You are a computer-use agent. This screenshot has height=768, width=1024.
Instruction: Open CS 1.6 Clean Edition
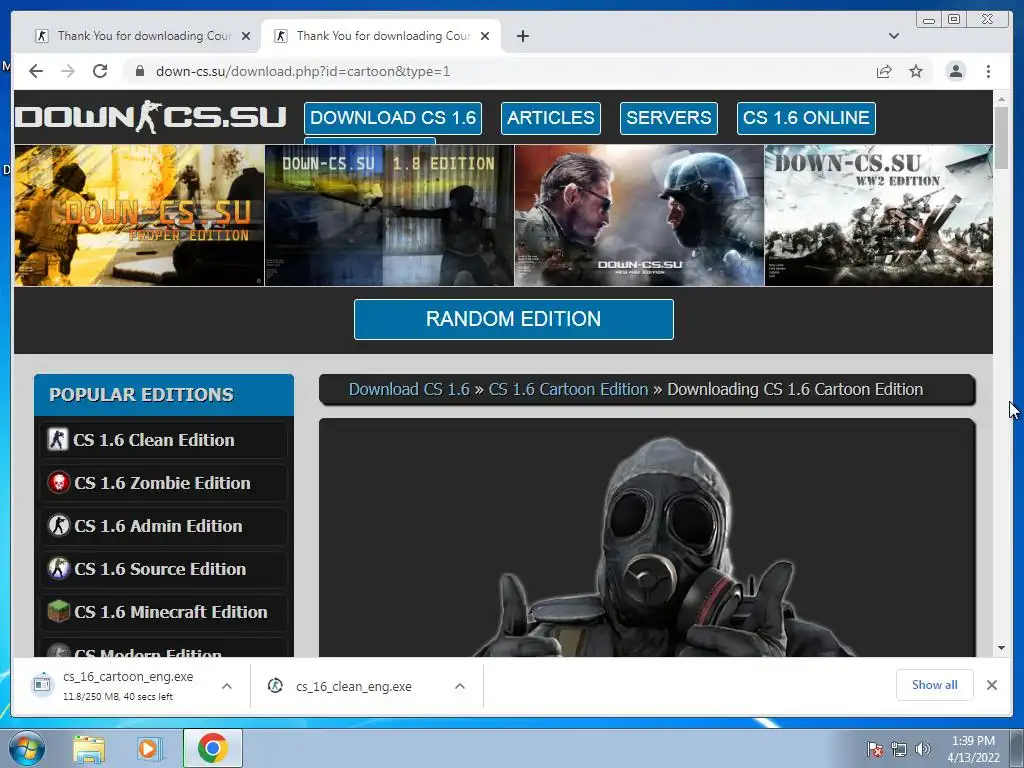click(163, 440)
